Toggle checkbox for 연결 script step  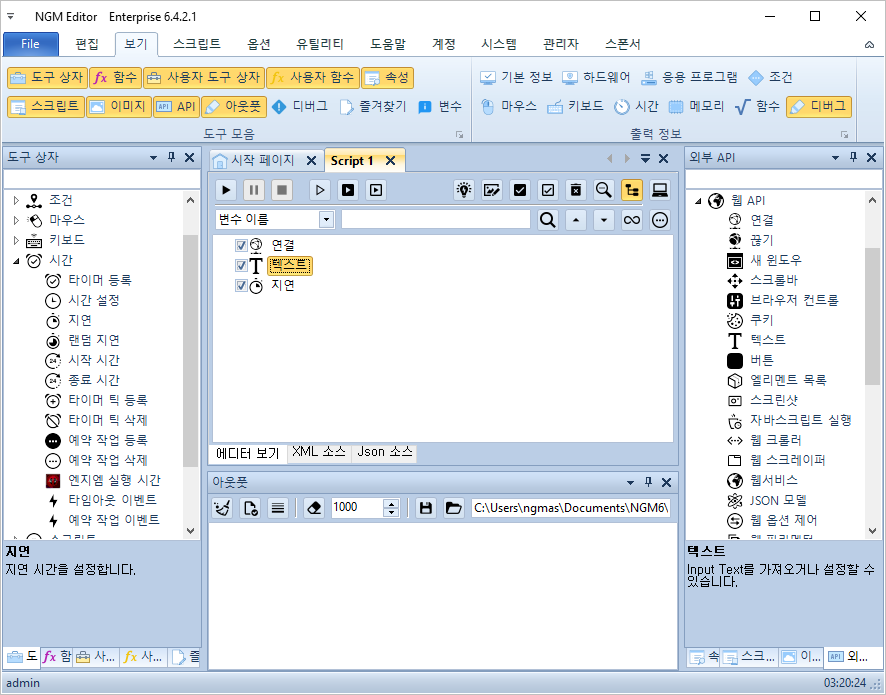(241, 245)
